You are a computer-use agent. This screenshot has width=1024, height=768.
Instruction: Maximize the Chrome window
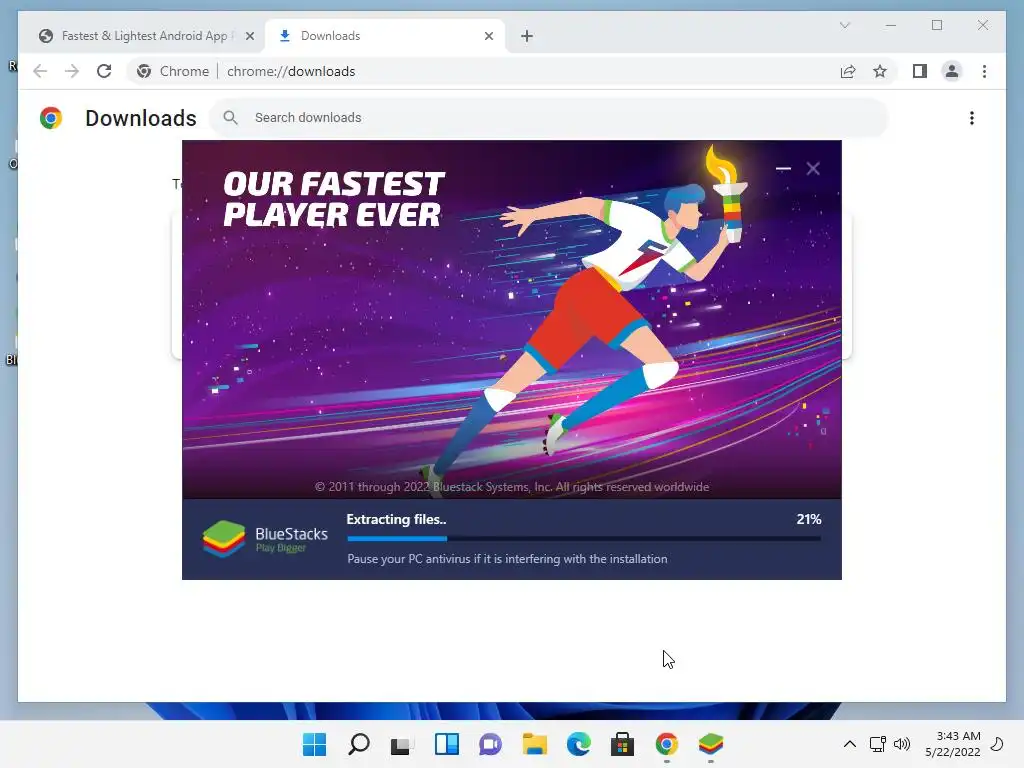(936, 25)
